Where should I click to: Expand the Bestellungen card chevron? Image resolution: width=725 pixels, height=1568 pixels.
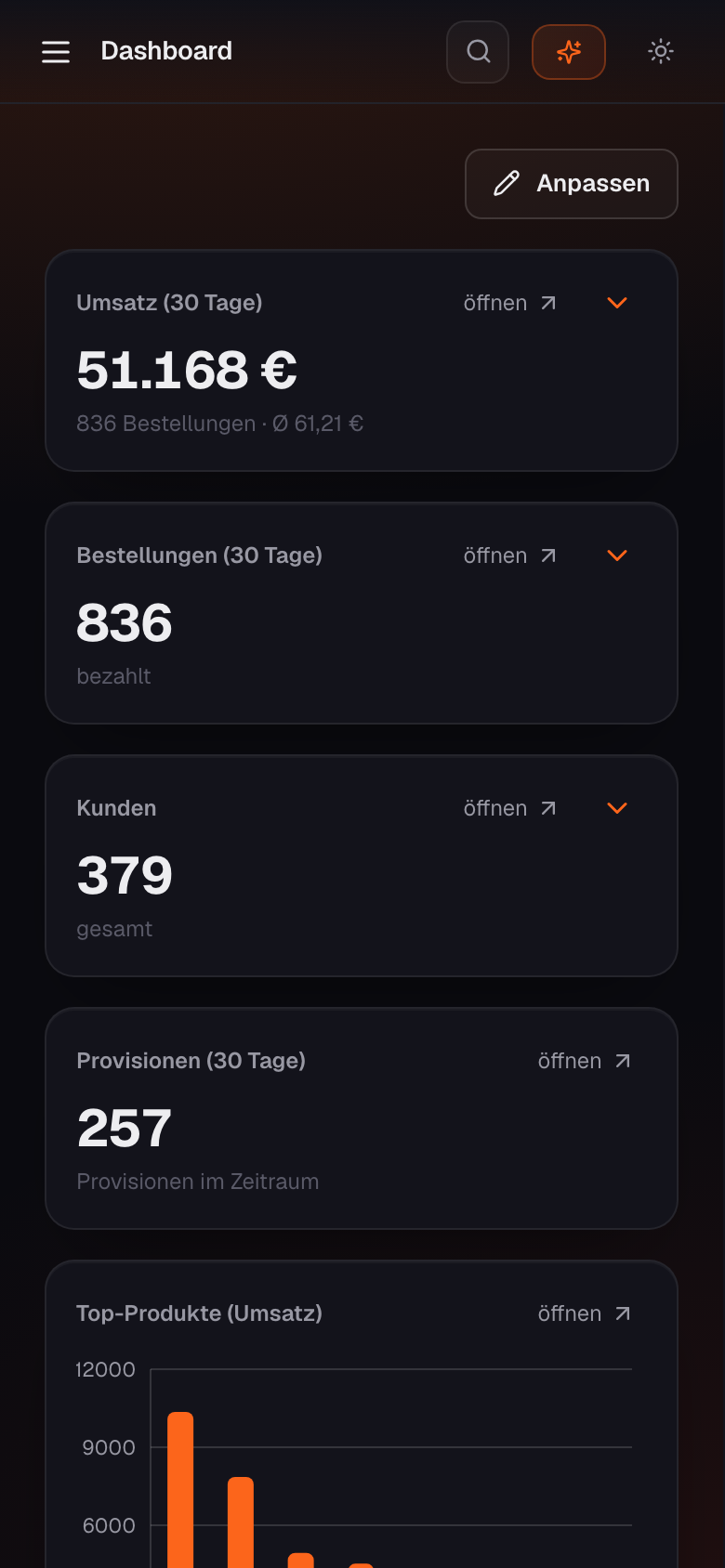tap(617, 555)
